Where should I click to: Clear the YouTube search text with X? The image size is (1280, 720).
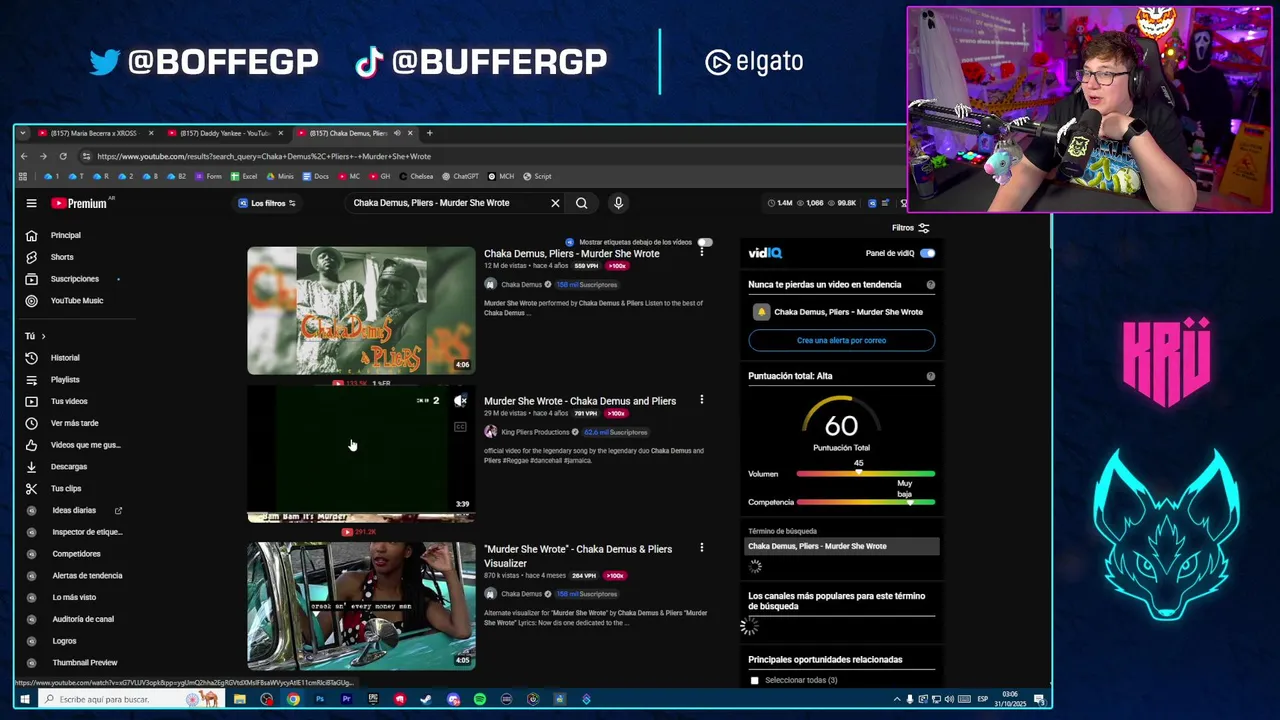[555, 203]
